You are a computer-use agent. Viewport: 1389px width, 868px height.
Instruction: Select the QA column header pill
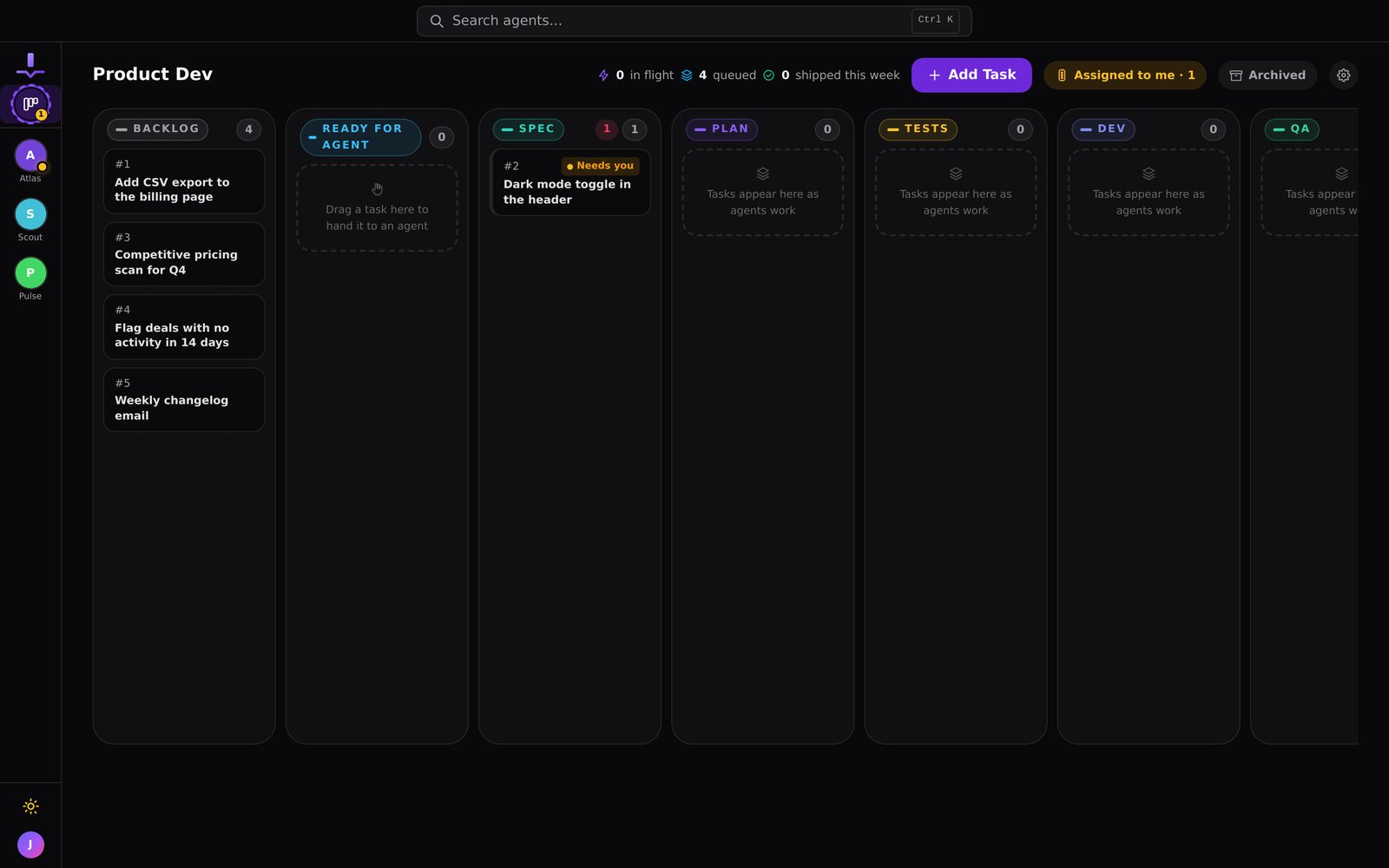1292,129
